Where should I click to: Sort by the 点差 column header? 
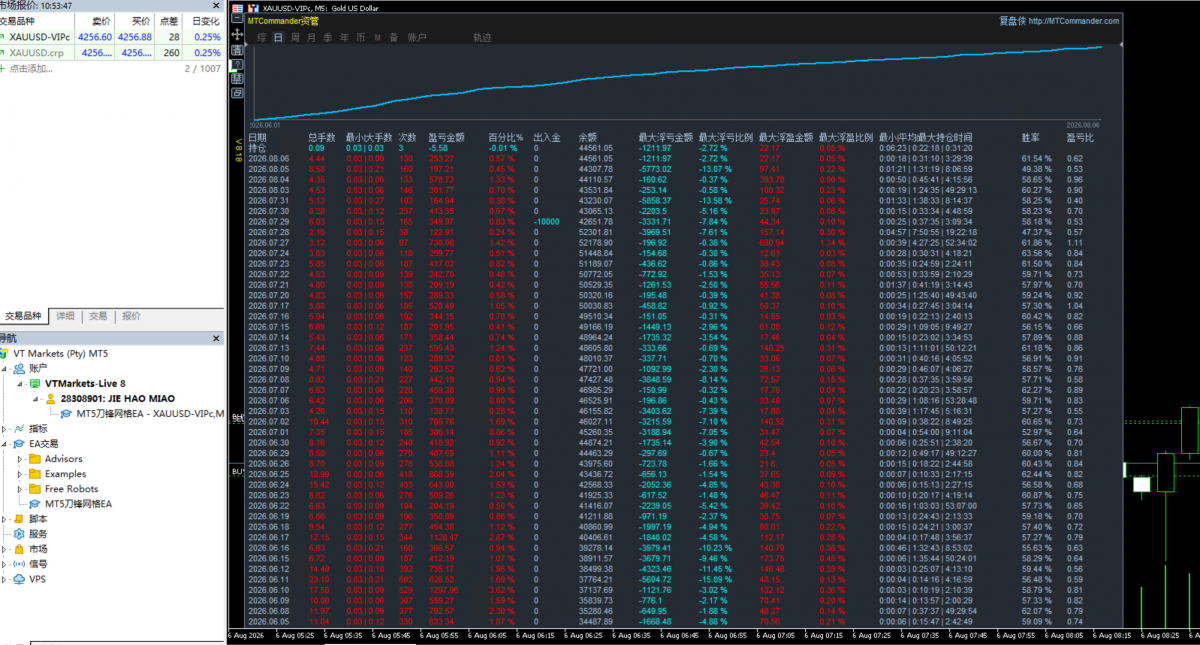168,21
